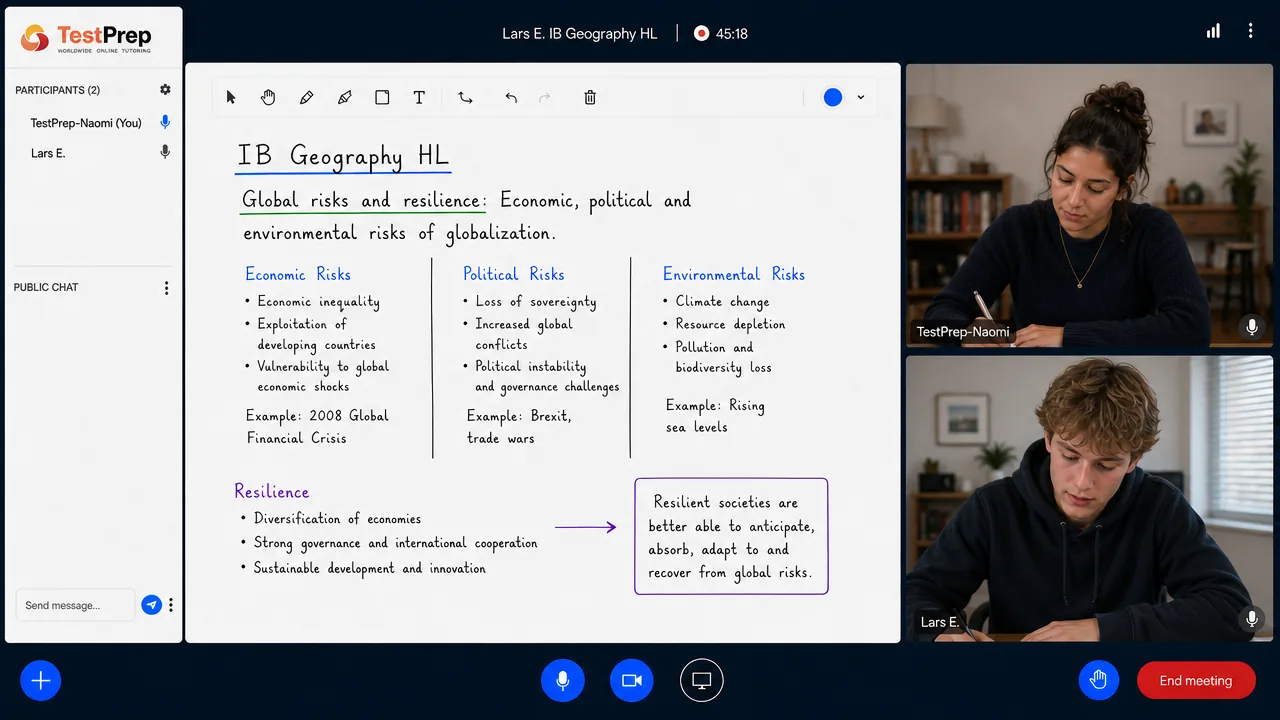Select the highlighter marker tool
The width and height of the screenshot is (1280, 720).
tap(345, 97)
